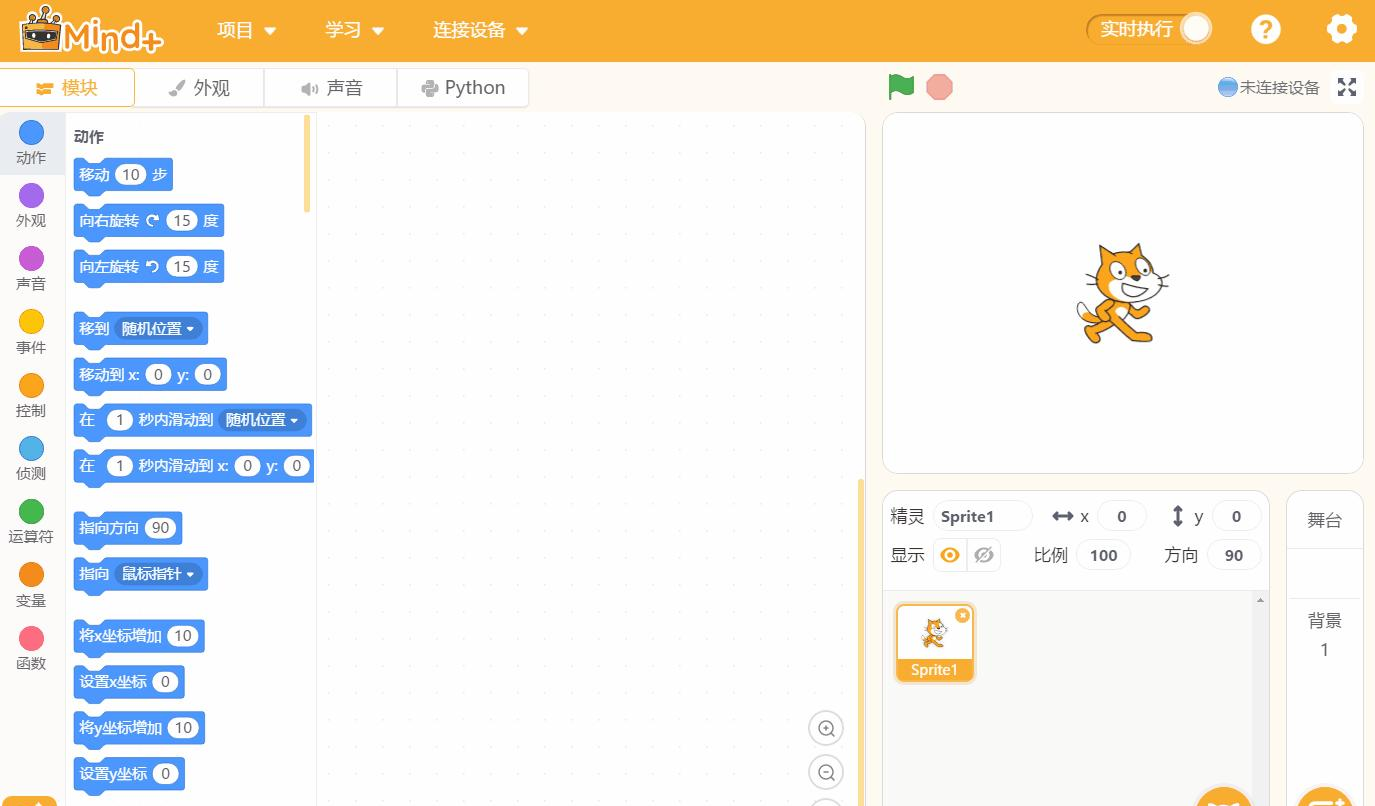Edit the 方向 direction field
The width and height of the screenshot is (1375, 806).
[x=1234, y=555]
